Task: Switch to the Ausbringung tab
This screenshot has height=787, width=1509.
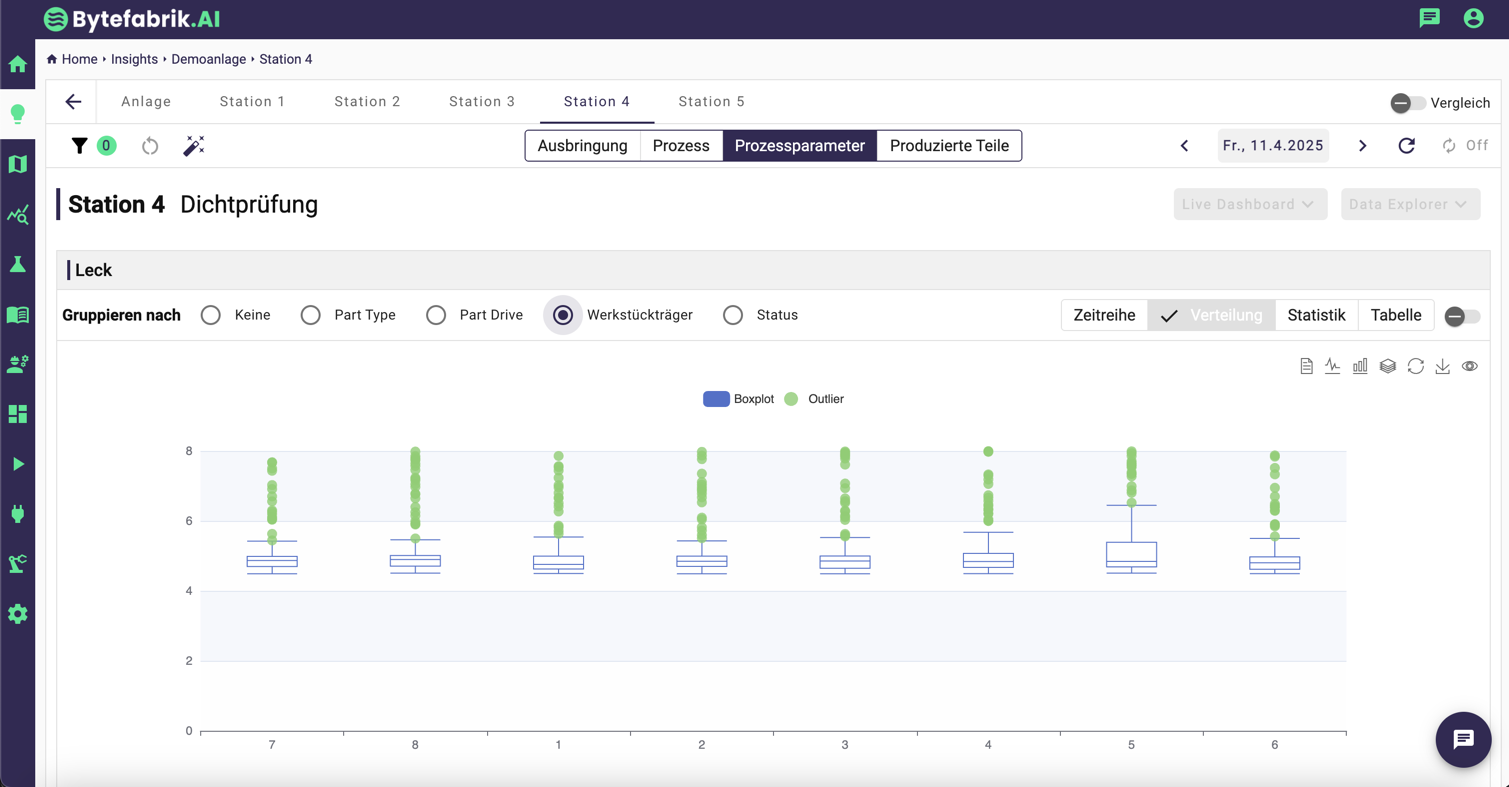Action: coord(582,146)
